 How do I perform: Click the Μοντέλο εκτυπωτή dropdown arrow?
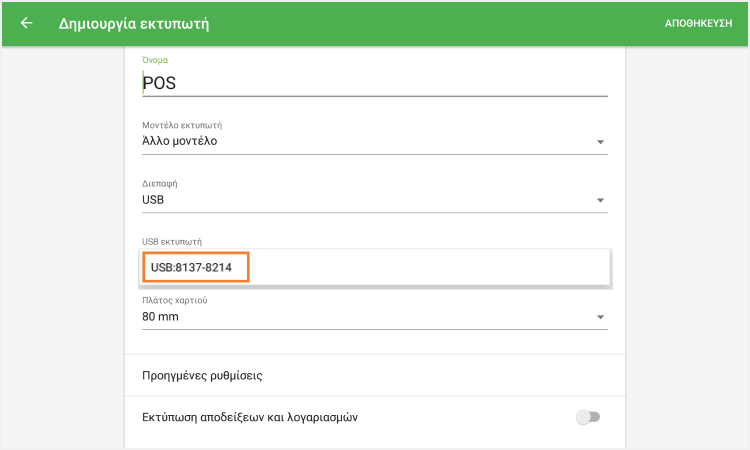click(600, 142)
